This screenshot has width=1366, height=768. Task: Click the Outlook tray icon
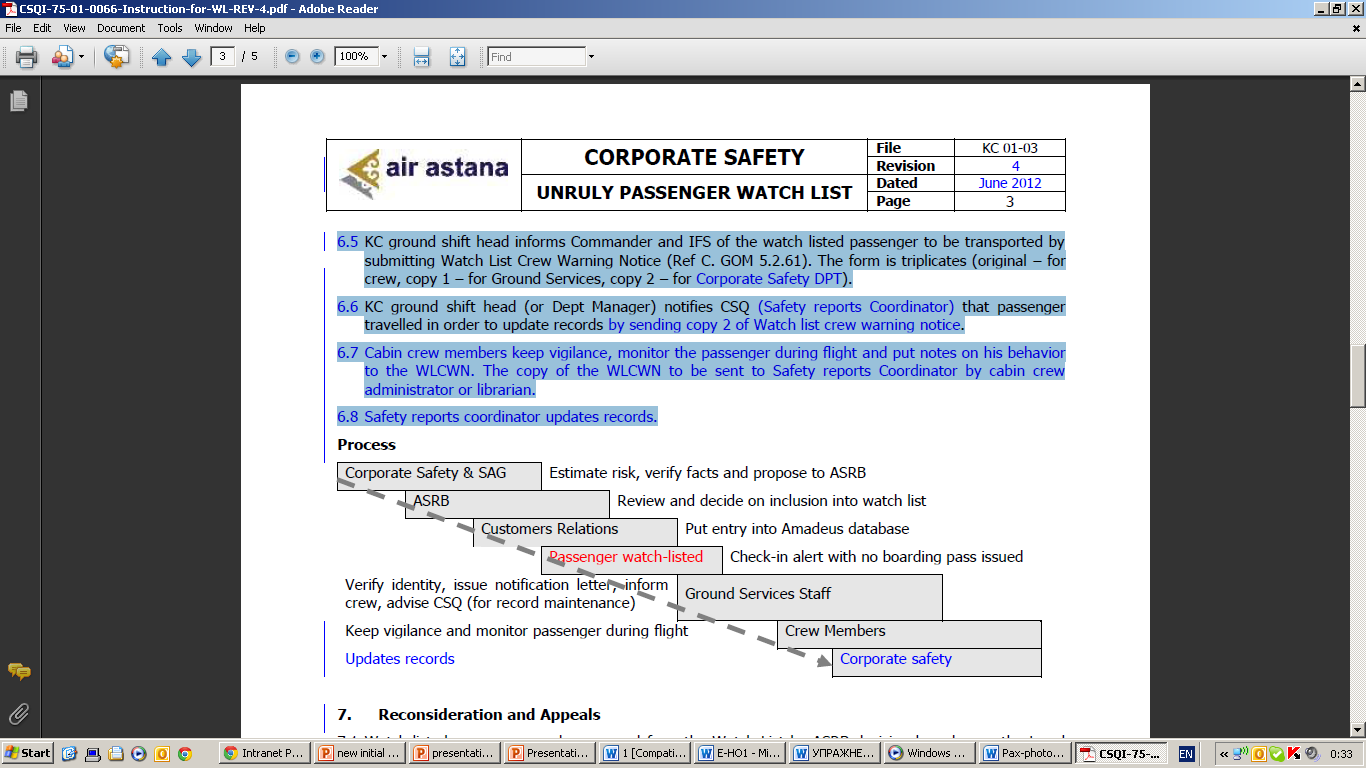pos(1259,753)
